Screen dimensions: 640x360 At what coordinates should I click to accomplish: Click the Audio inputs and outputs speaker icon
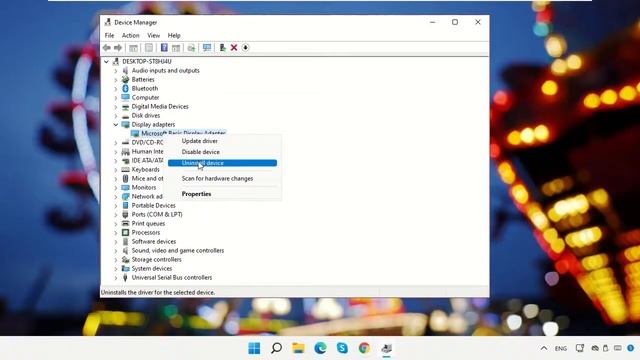125,71
